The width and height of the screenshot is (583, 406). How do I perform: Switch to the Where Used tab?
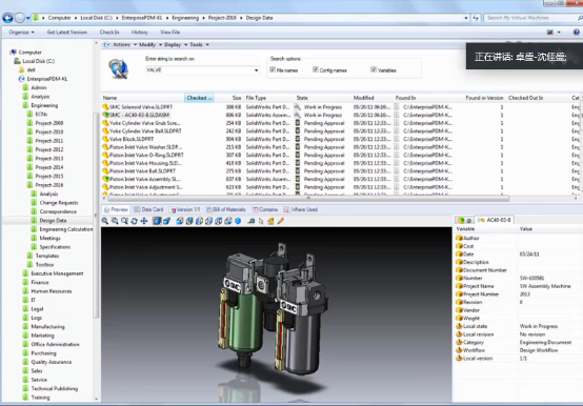click(x=300, y=210)
